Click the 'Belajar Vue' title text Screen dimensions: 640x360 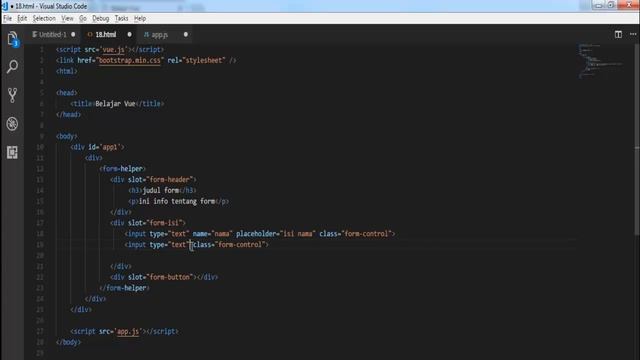tap(115, 104)
